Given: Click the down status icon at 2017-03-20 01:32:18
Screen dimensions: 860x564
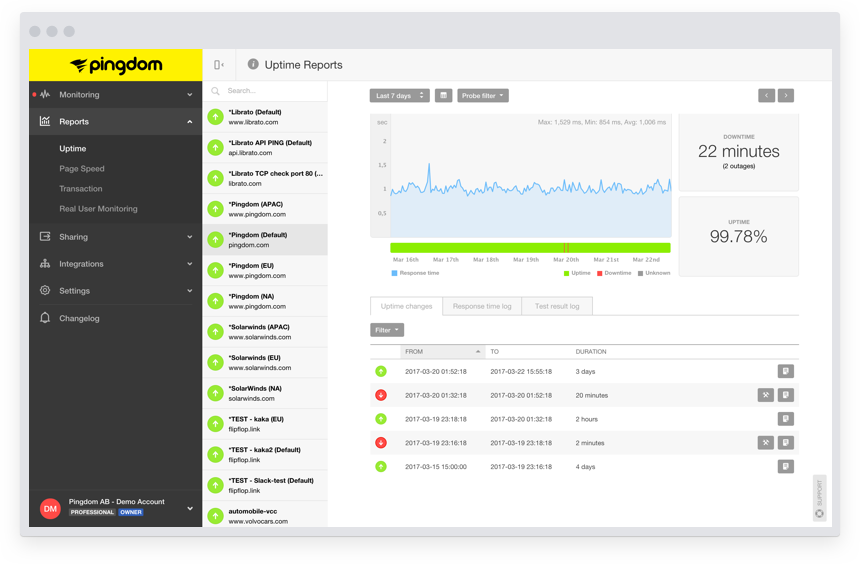Looking at the screenshot, I should click(381, 395).
